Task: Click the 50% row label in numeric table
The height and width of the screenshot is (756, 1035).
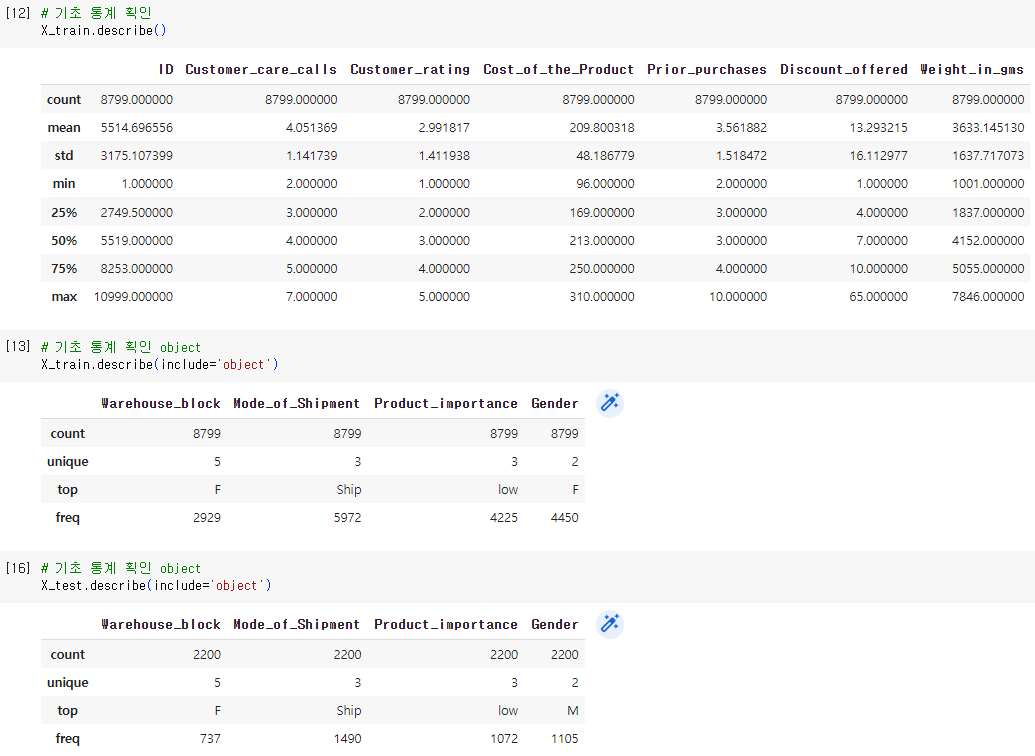Action: tap(64, 241)
